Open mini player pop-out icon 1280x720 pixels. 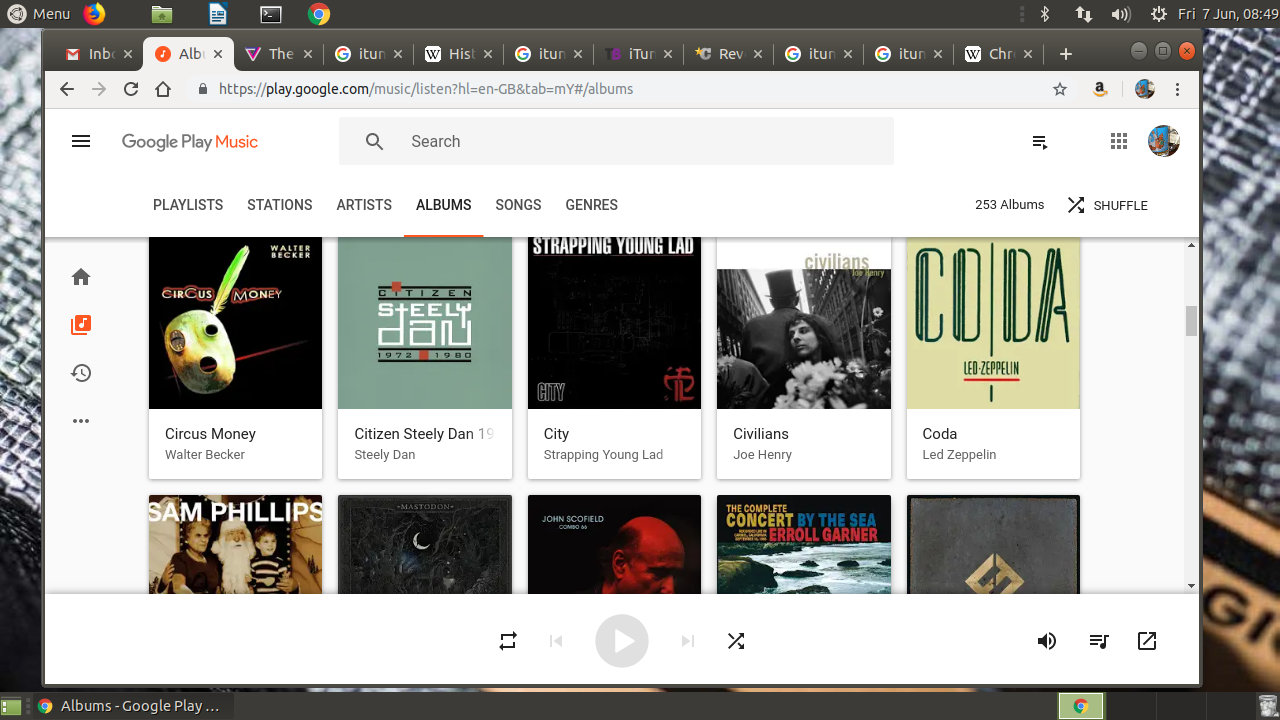(1147, 641)
